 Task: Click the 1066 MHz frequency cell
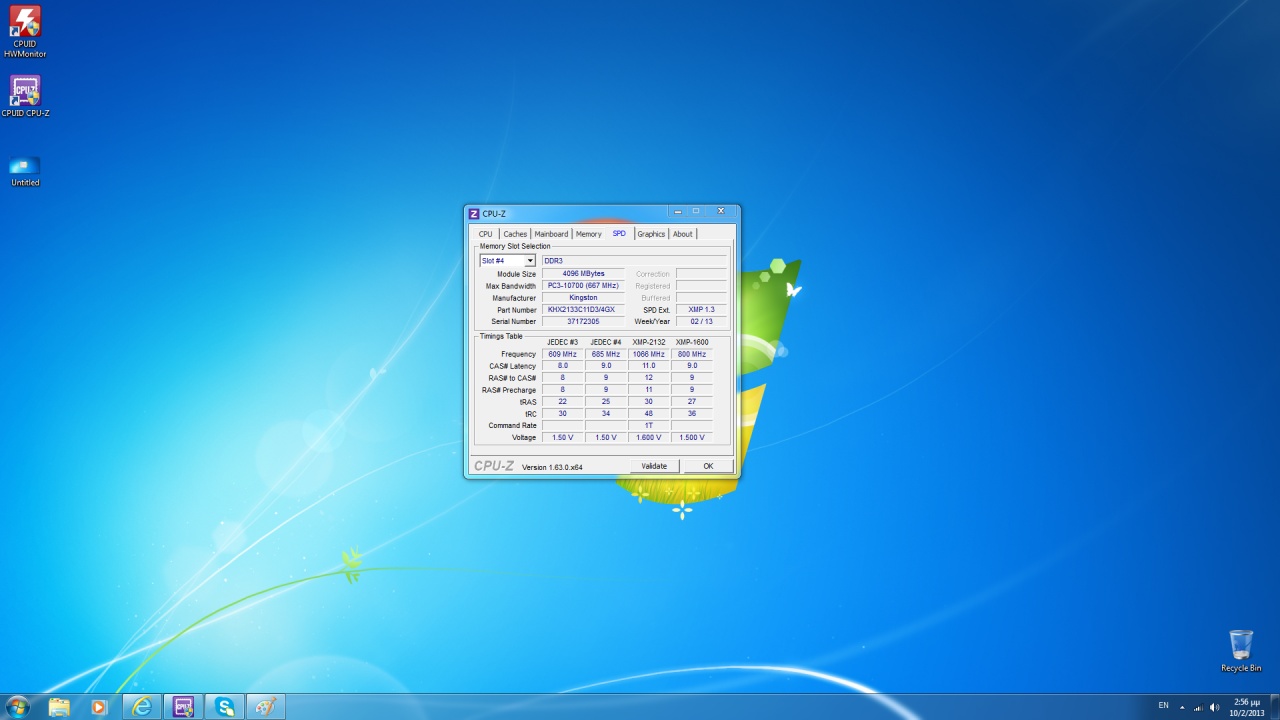(649, 354)
